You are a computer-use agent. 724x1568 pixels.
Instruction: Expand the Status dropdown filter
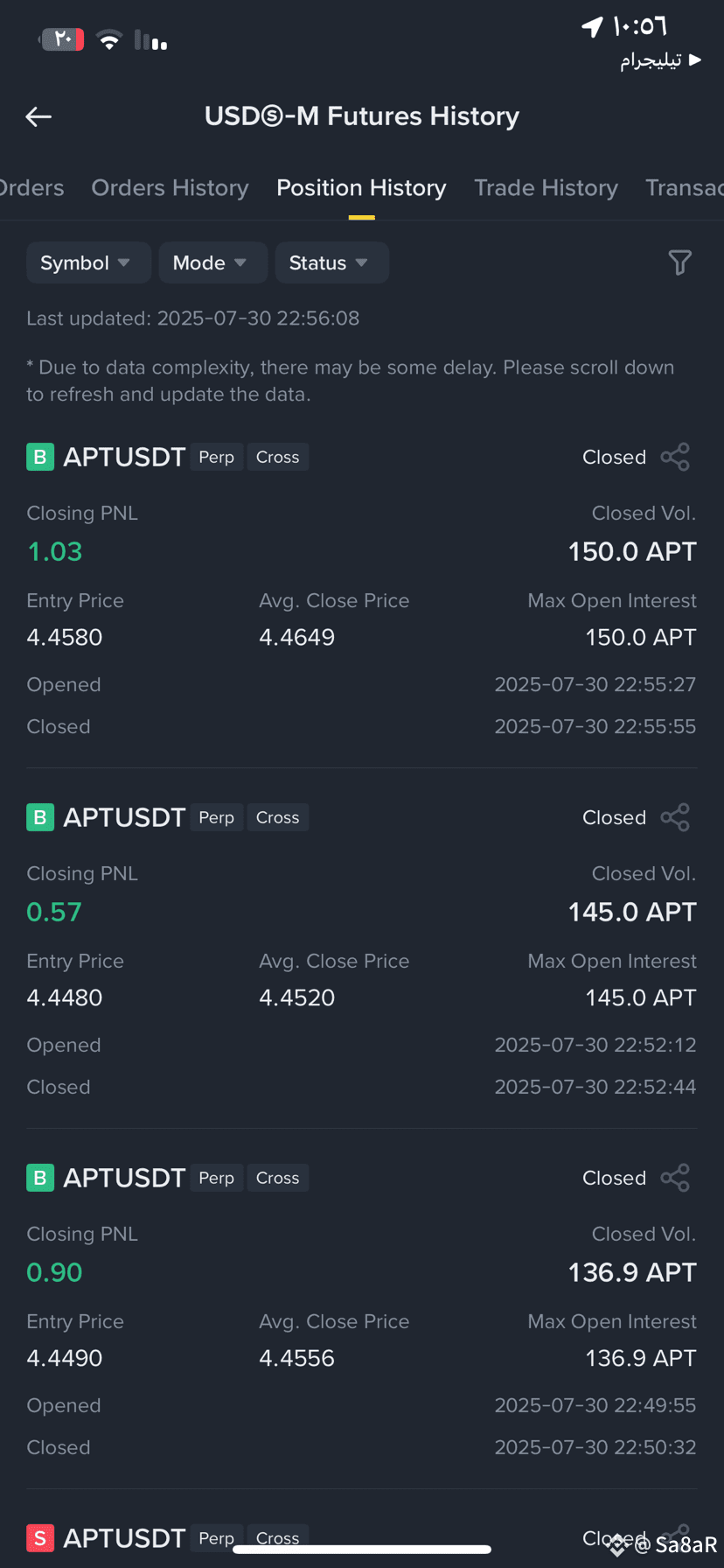(331, 262)
